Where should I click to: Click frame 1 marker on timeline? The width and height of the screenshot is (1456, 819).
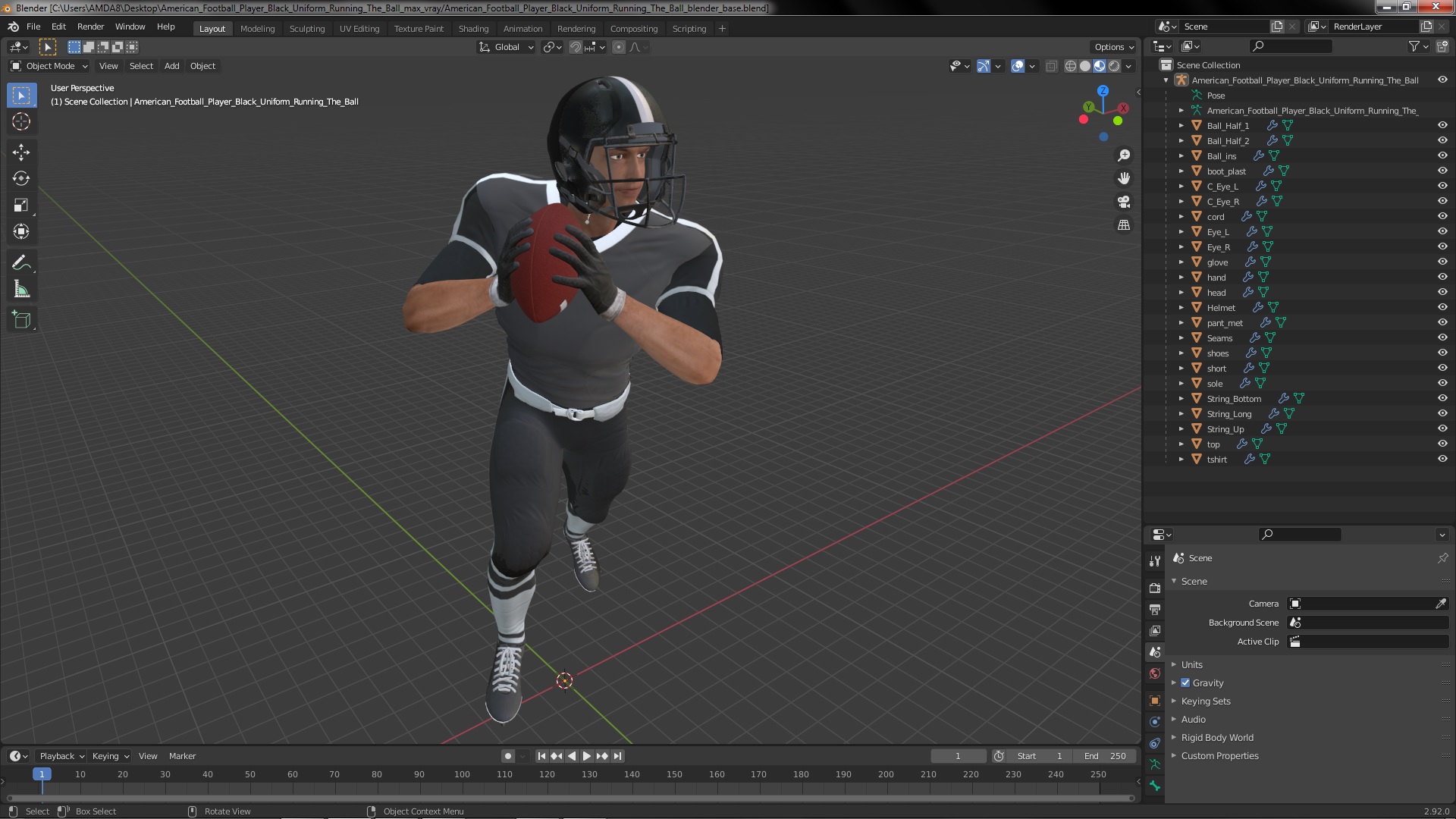point(41,773)
